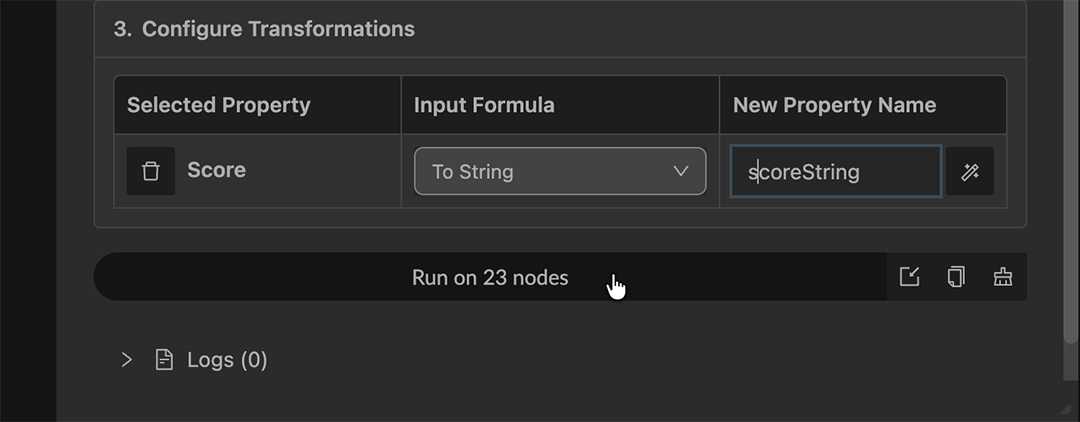Click the open-in-editor icon beside Run
Image resolution: width=1080 pixels, height=422 pixels.
tap(909, 277)
